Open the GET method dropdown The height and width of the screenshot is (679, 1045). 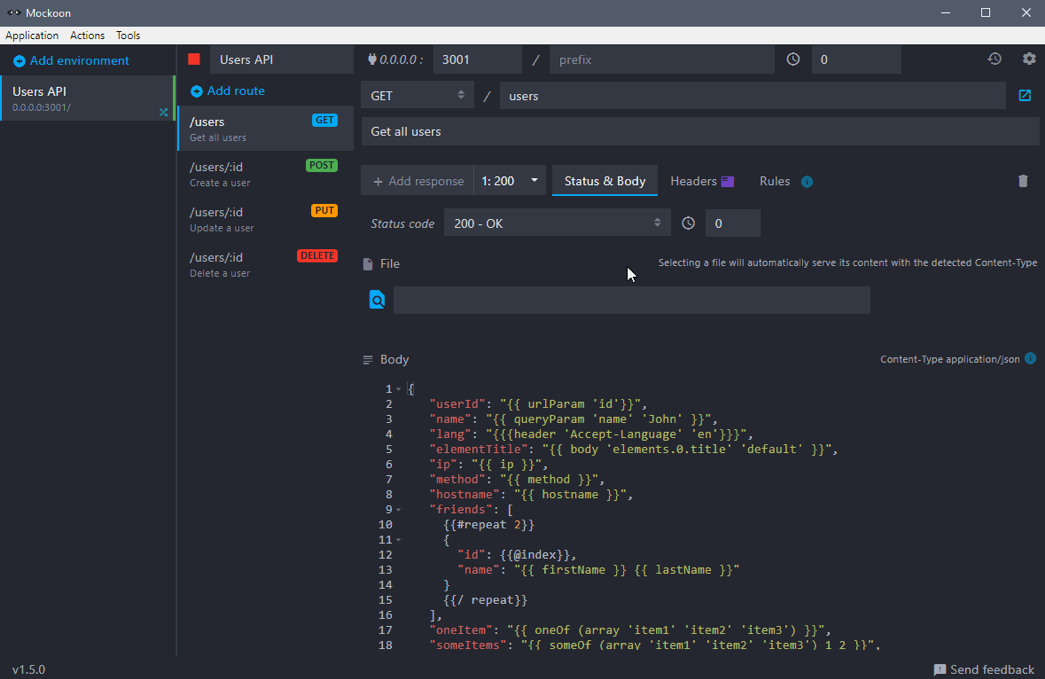(x=417, y=96)
